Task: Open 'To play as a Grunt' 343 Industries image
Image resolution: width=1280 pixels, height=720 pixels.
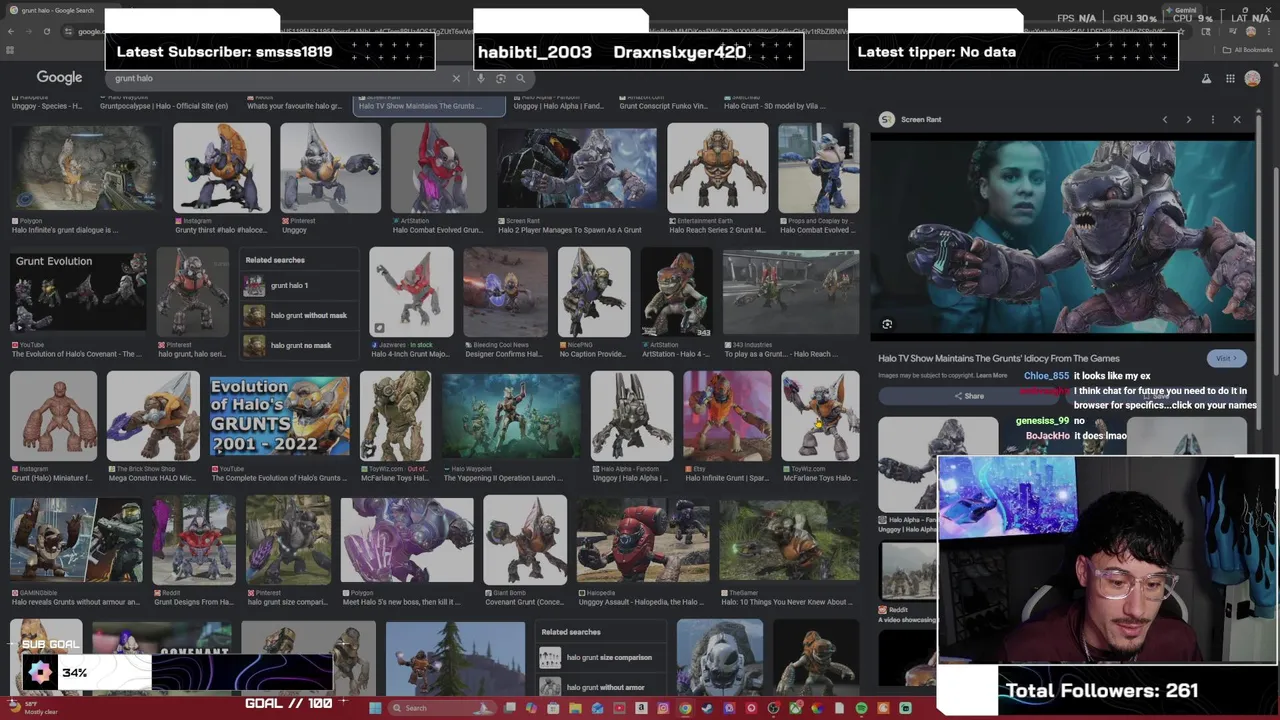Action: [790, 291]
